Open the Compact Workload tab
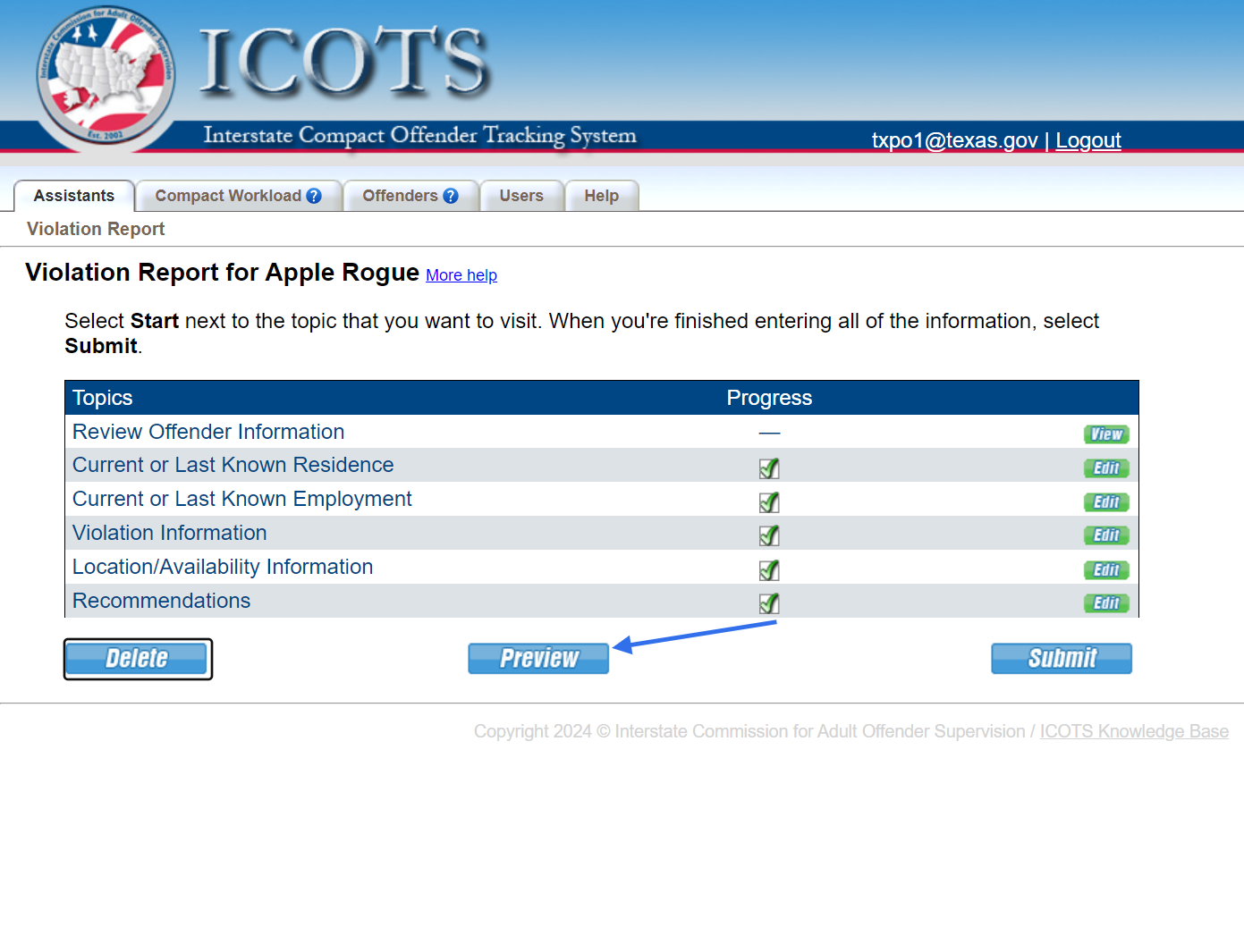Viewport: 1244px width, 952px height. (x=239, y=196)
